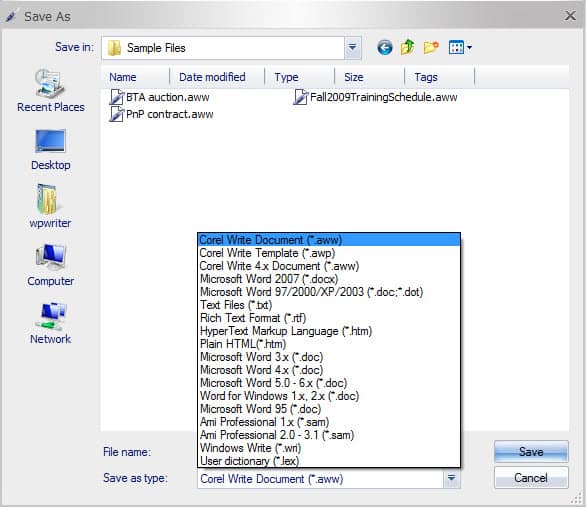Go back to last folder visited
This screenshot has width=586, height=507.
(385, 48)
